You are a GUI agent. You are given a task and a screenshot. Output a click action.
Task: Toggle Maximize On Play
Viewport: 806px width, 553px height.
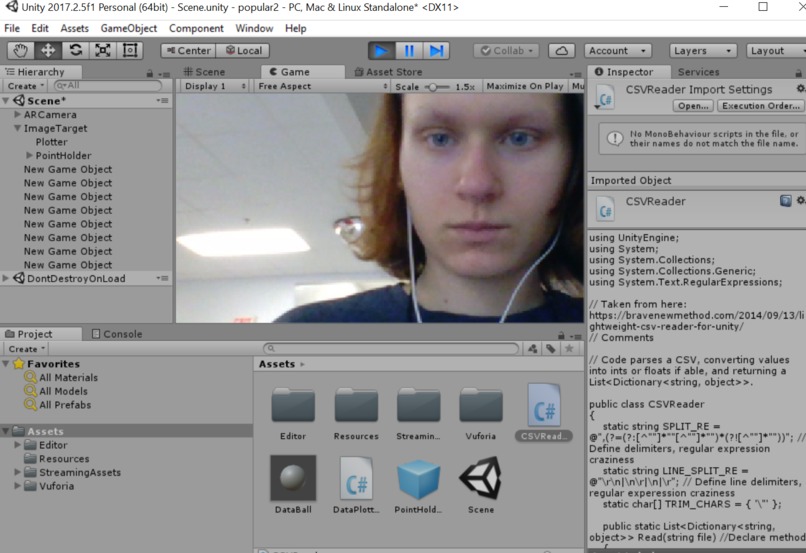(x=525, y=86)
